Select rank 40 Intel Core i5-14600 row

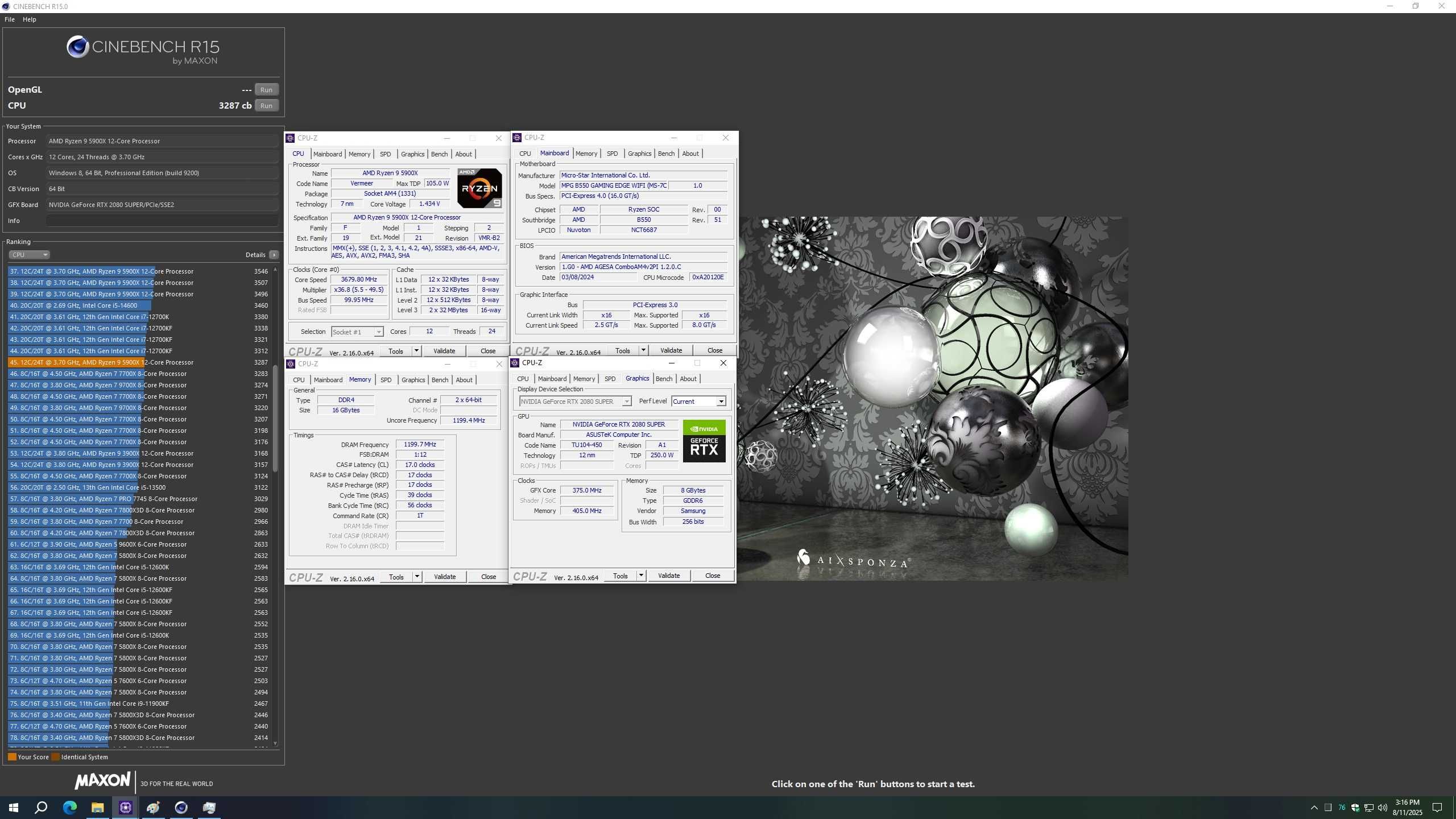coord(138,305)
